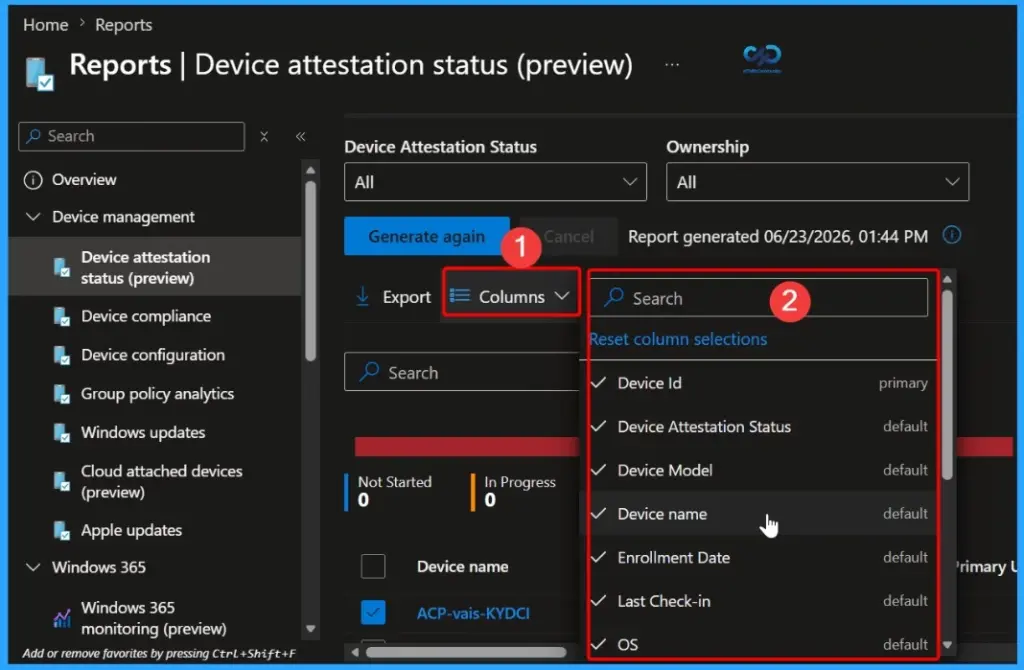
Task: Click the Device attestation status report icon
Action: pyautogui.click(x=61, y=267)
